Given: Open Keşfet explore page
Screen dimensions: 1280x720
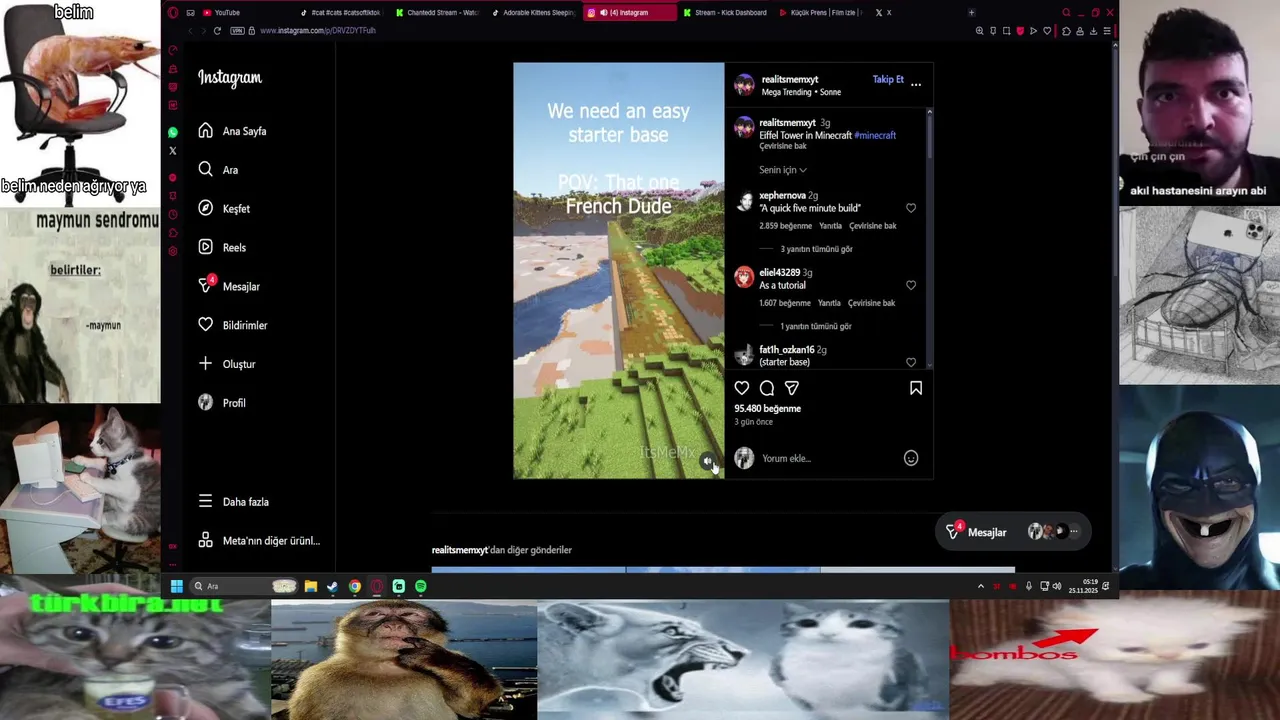Looking at the screenshot, I should pos(224,209).
